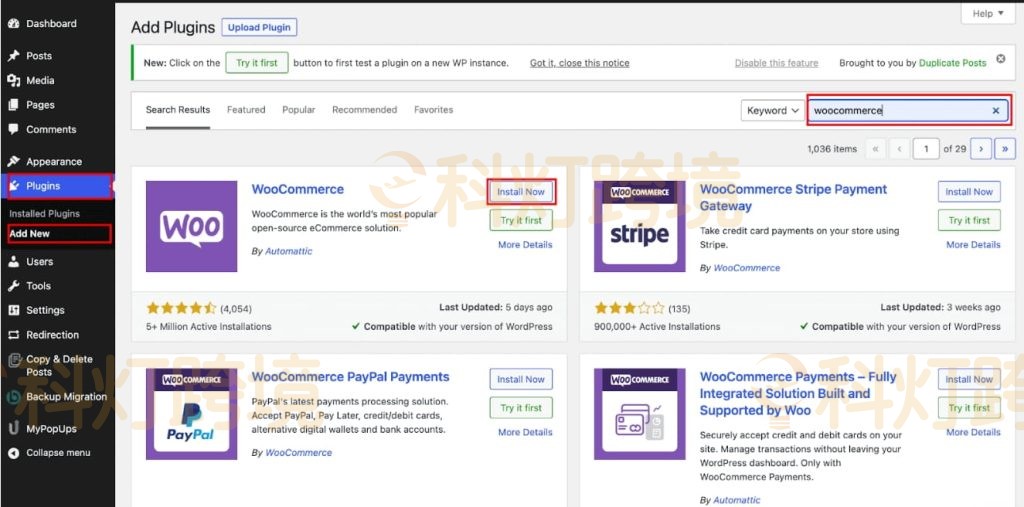The width and height of the screenshot is (1024, 507).
Task: Click the Plugins plug icon
Action: pyautogui.click(x=14, y=186)
